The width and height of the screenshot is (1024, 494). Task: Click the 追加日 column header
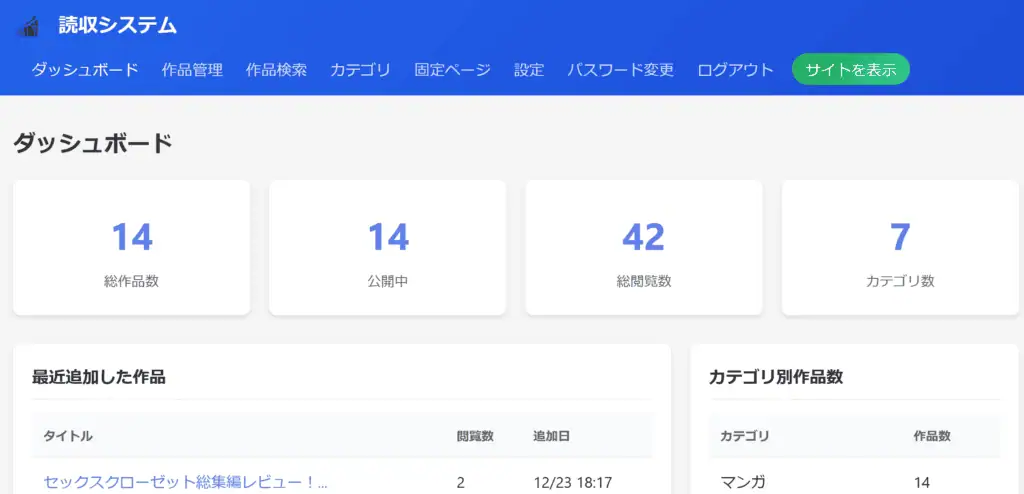click(x=551, y=436)
